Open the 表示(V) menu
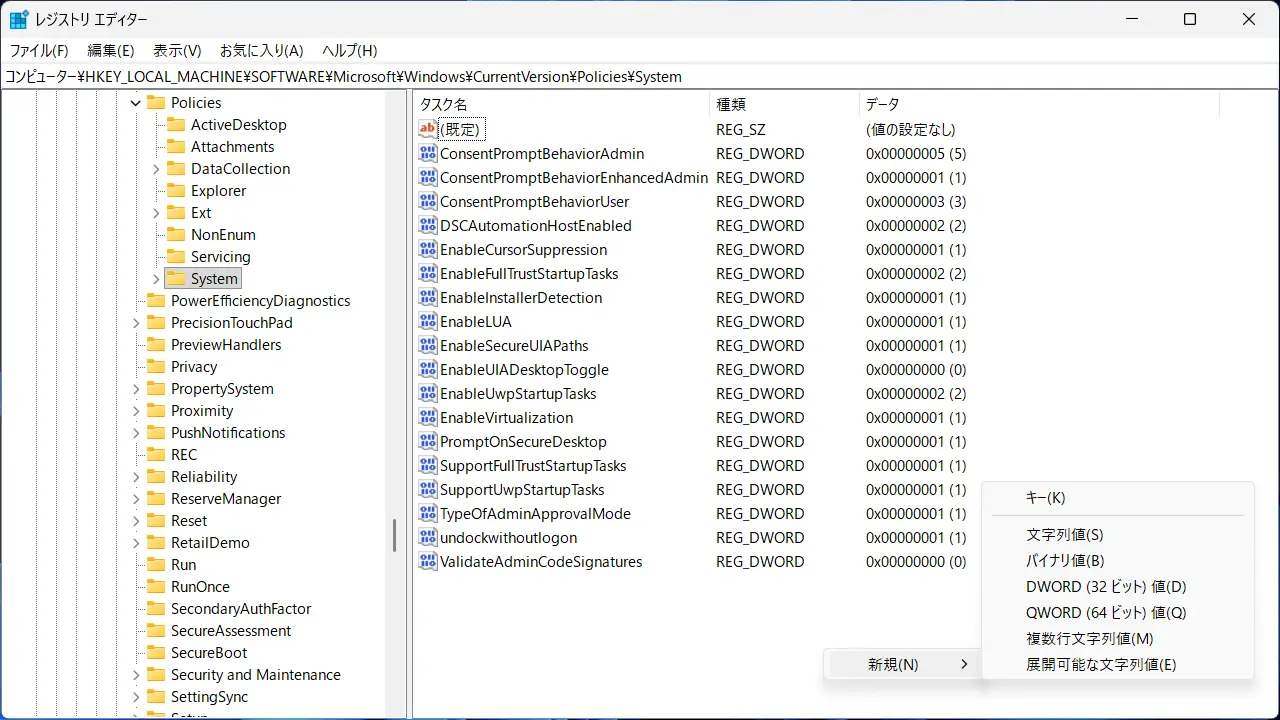 [x=177, y=50]
